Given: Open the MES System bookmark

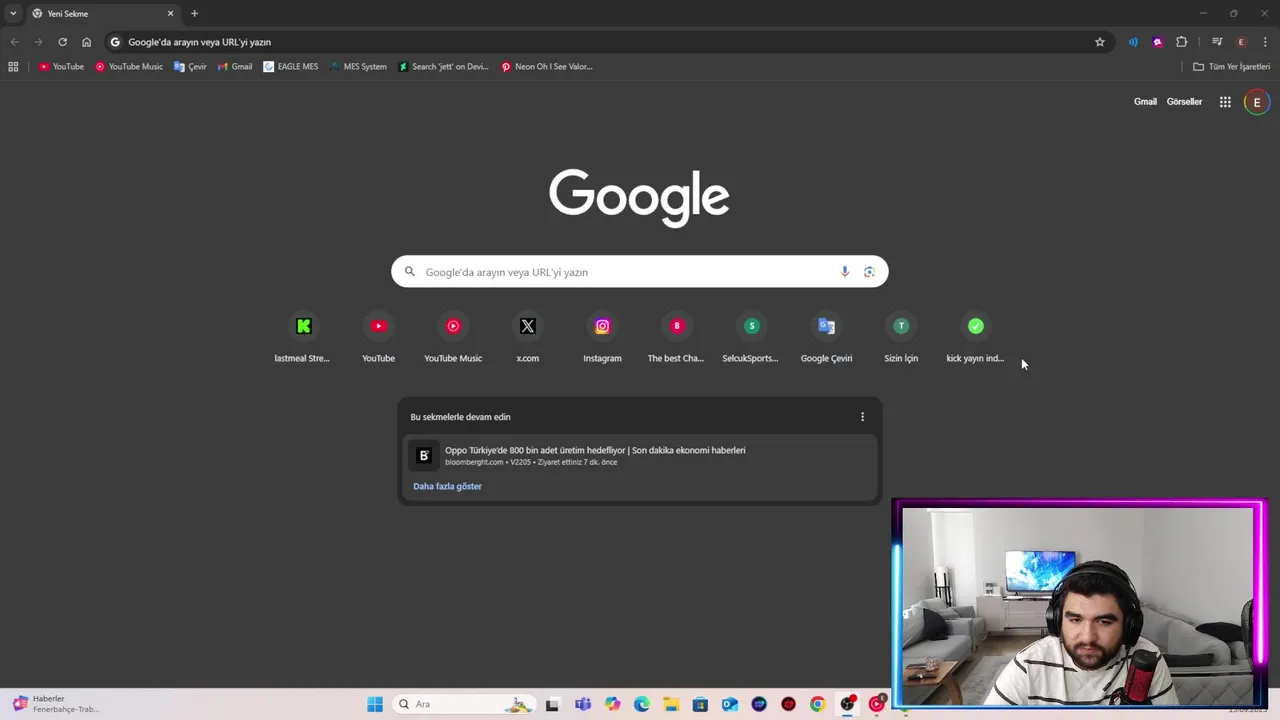Looking at the screenshot, I should coord(358,67).
